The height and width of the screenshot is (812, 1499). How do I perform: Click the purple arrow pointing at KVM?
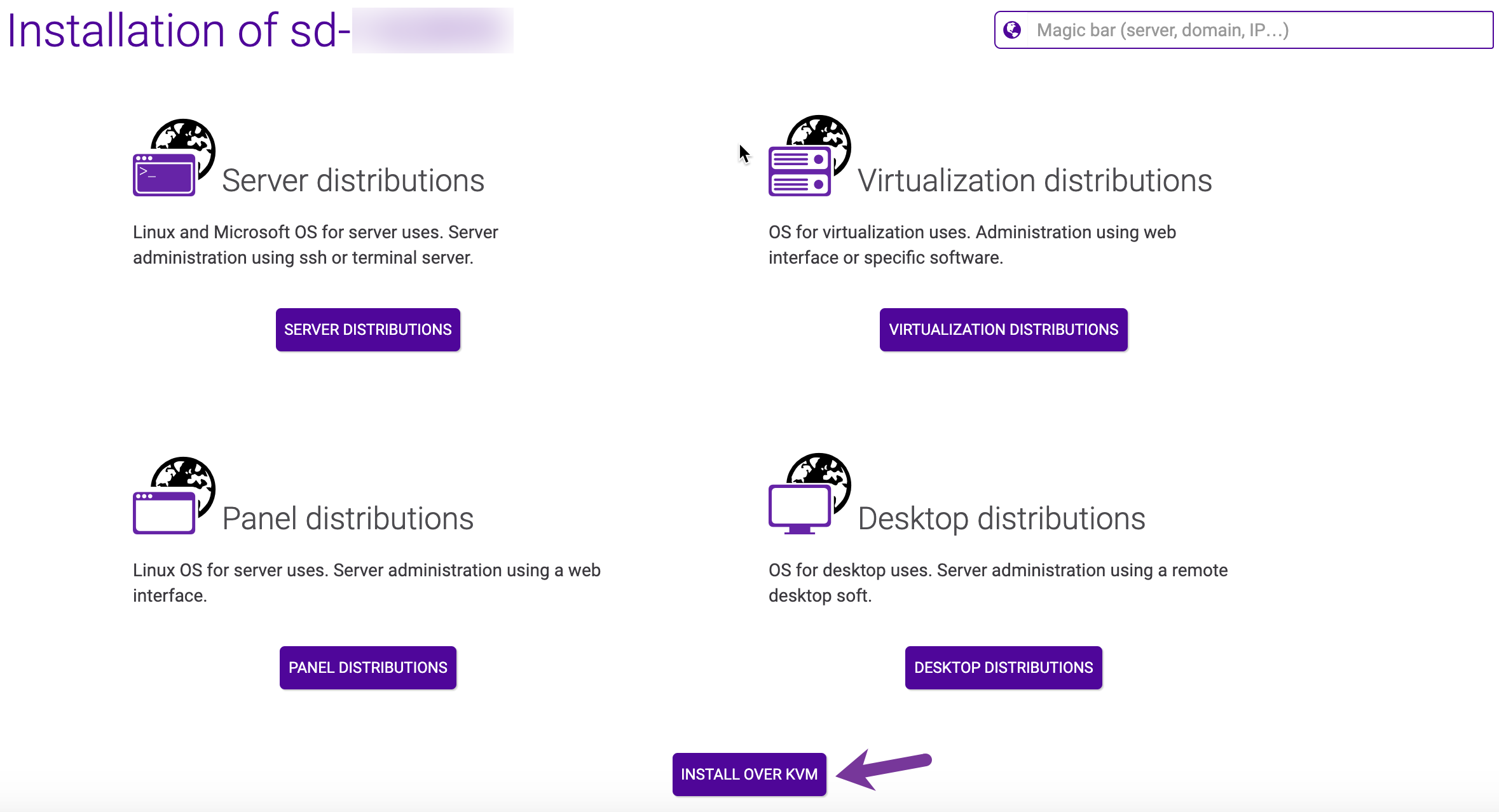882,769
